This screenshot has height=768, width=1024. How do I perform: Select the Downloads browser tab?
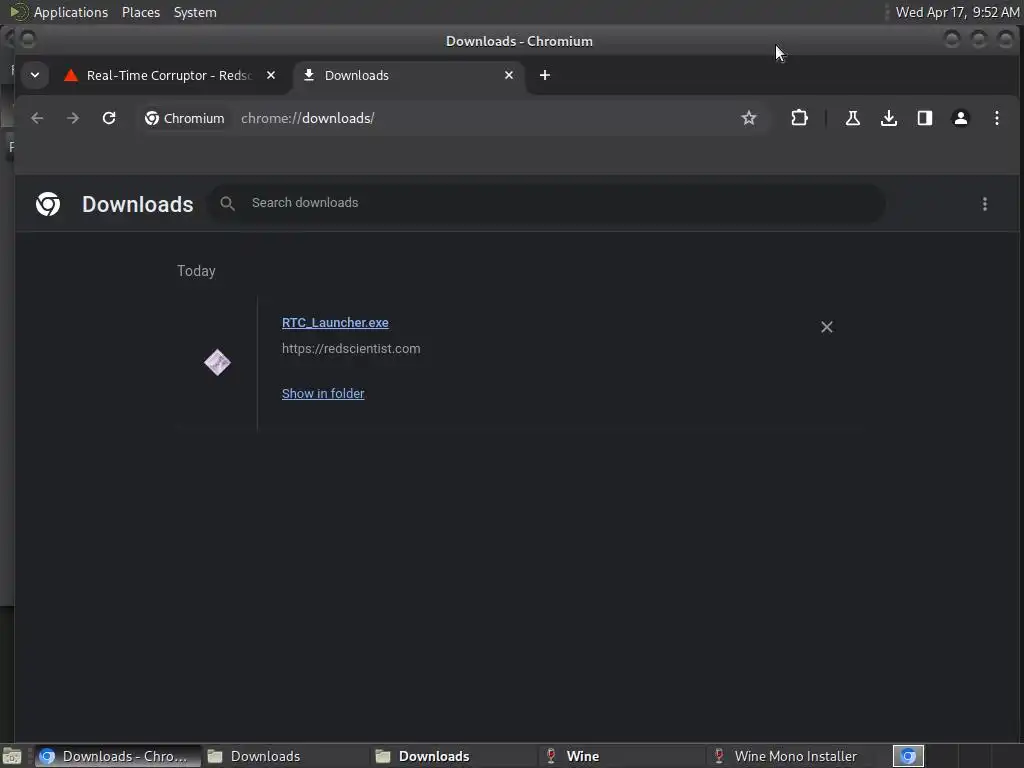pyautogui.click(x=408, y=76)
